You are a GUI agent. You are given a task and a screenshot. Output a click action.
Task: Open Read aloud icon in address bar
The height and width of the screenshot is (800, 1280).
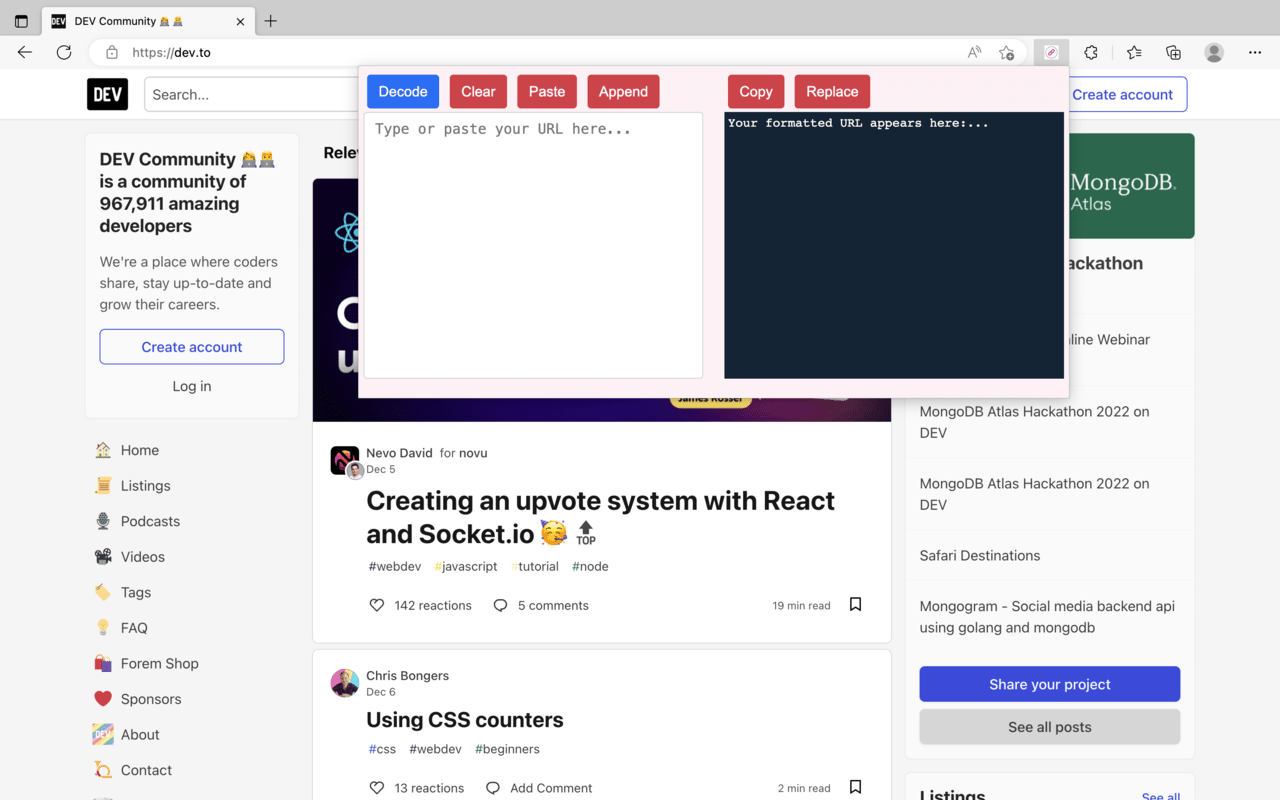point(974,52)
